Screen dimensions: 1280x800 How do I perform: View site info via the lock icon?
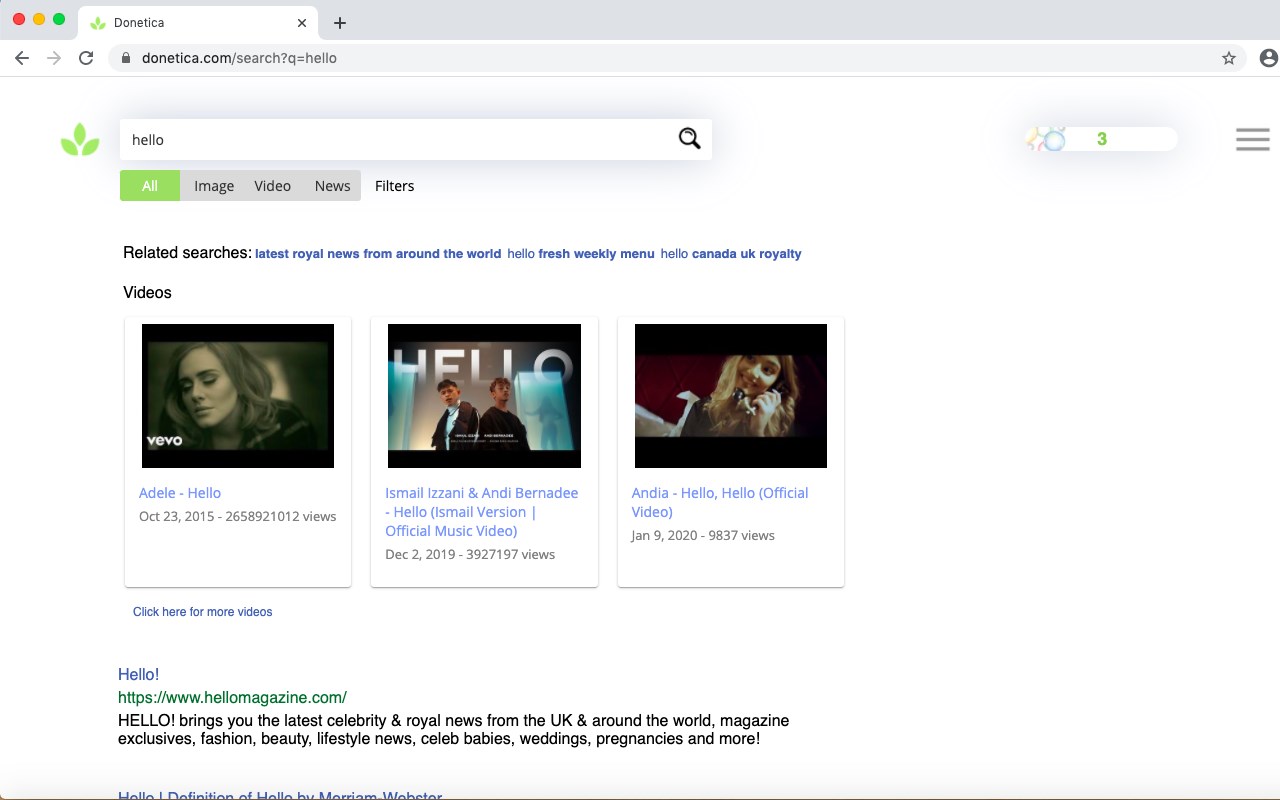click(x=126, y=58)
